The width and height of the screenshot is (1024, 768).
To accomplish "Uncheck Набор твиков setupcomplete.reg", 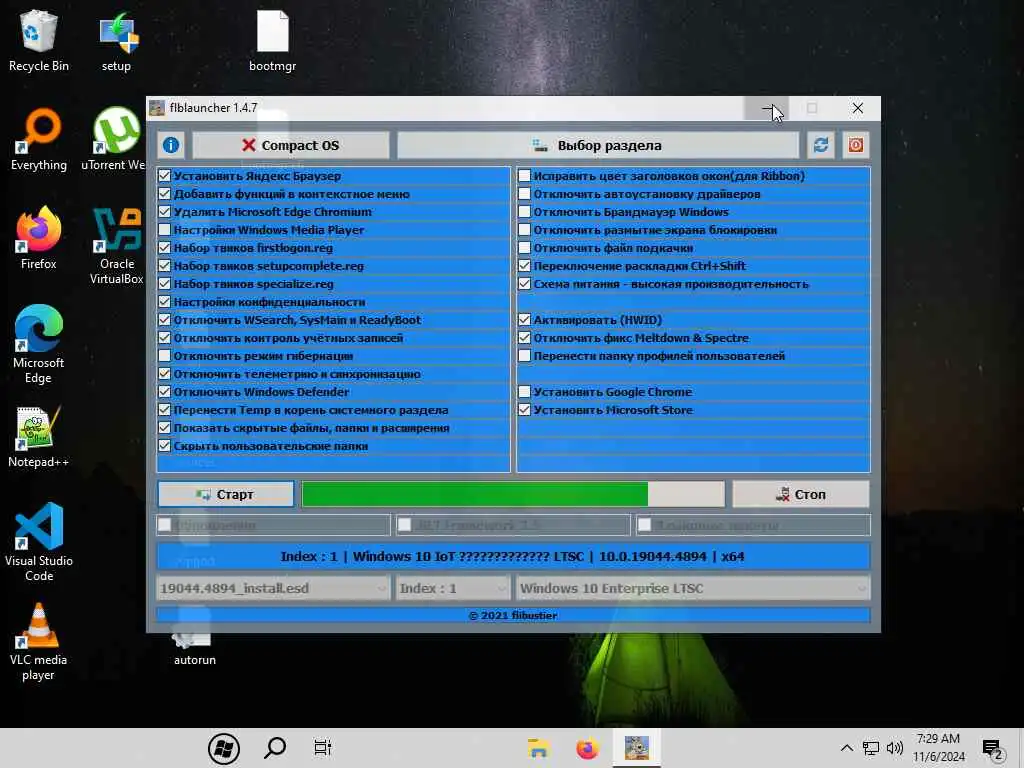I will pyautogui.click(x=165, y=266).
